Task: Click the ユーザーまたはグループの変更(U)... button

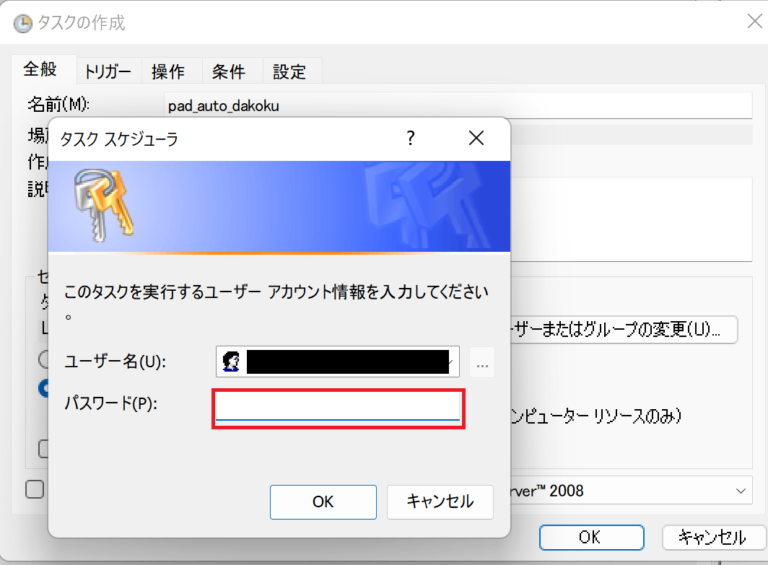Action: click(624, 329)
